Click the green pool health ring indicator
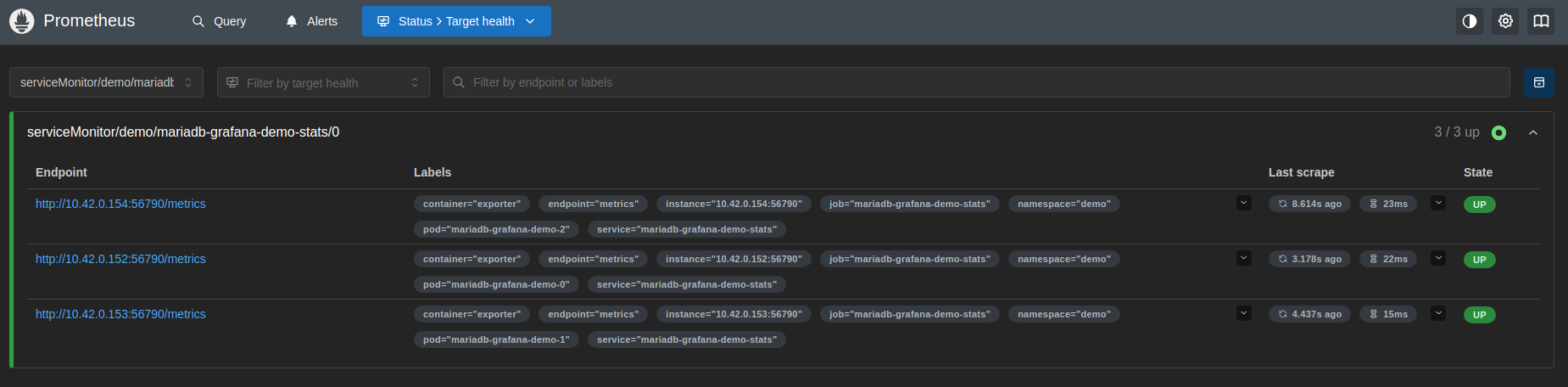Image resolution: width=1568 pixels, height=387 pixels. pos(1498,132)
